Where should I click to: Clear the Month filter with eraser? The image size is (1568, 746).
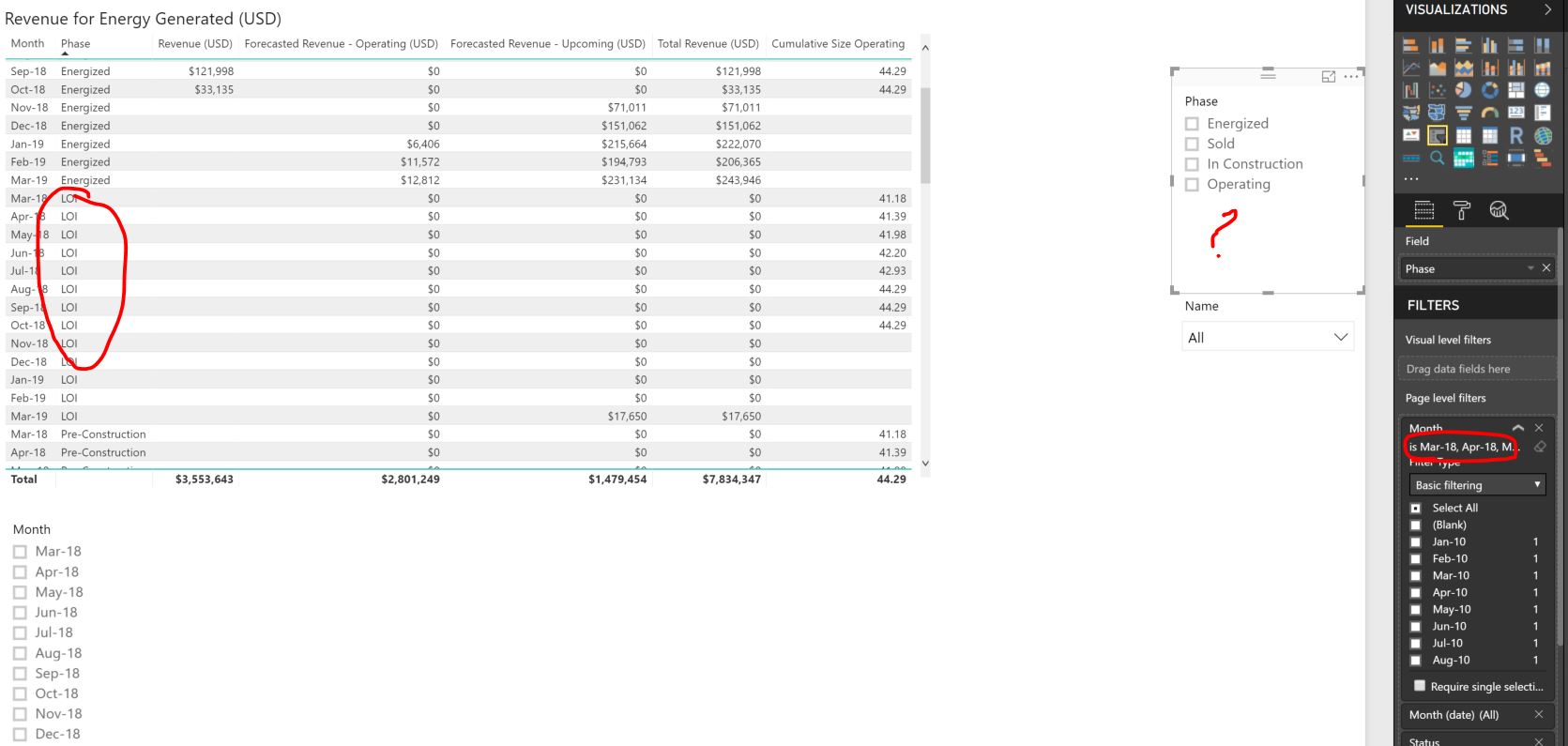tap(1539, 447)
